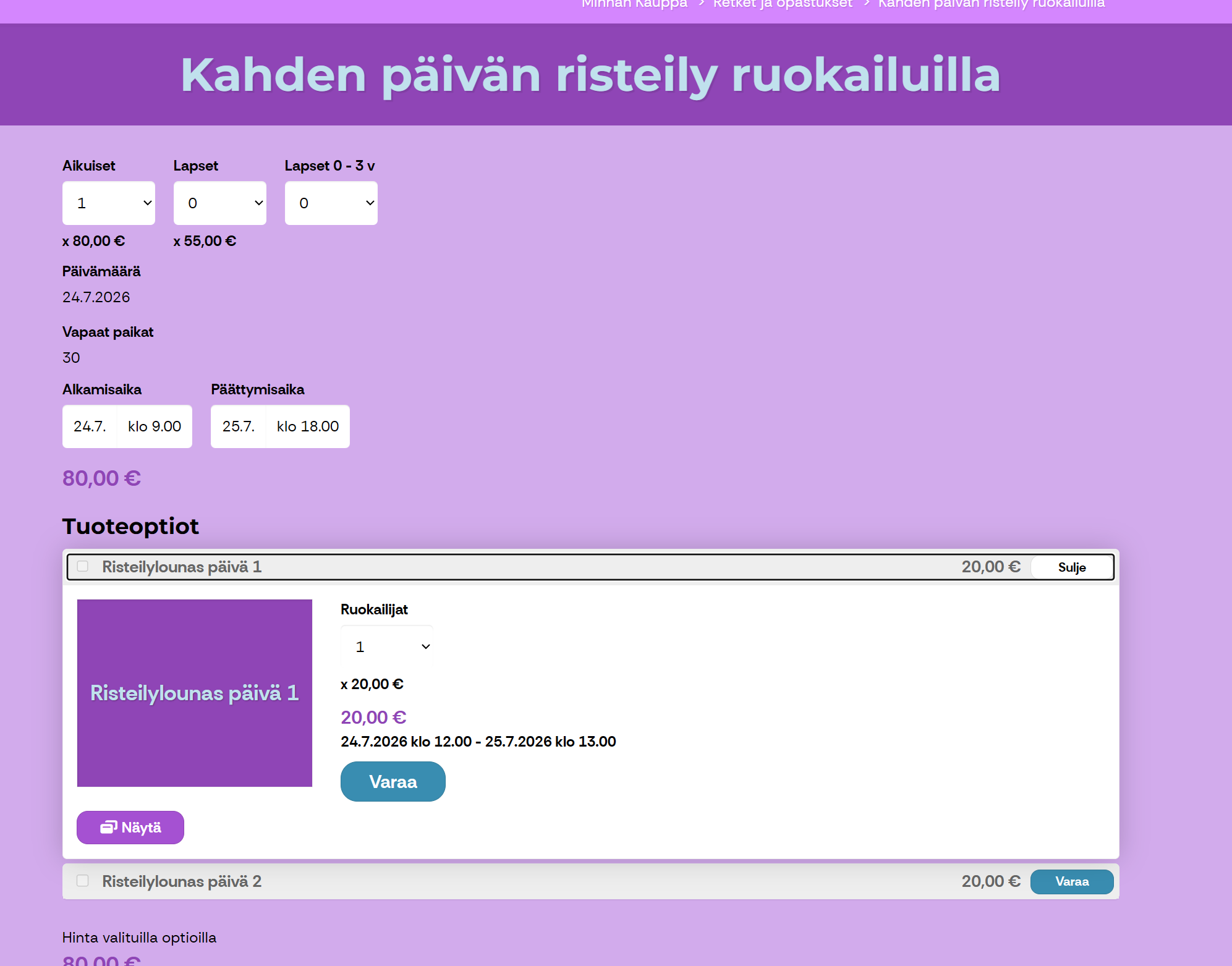Click Sulje to collapse the päivä 1 option
The height and width of the screenshot is (966, 1232).
click(1072, 567)
